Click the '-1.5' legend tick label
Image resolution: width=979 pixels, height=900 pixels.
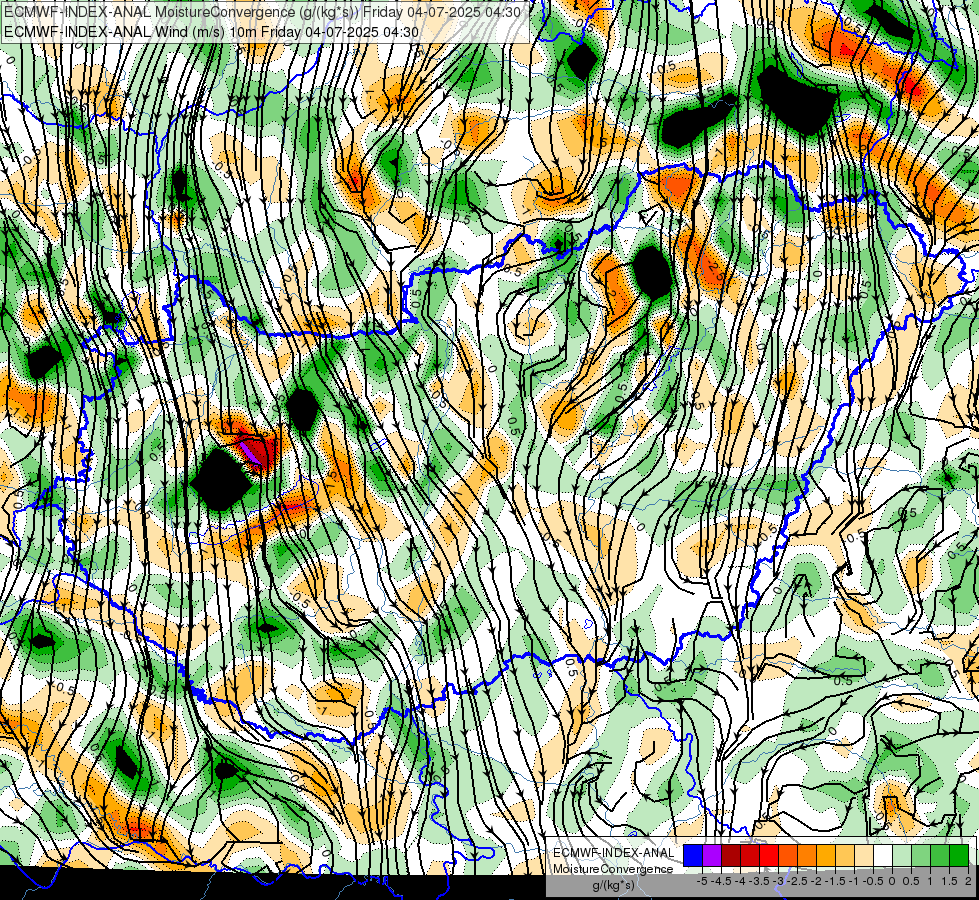(x=835, y=881)
